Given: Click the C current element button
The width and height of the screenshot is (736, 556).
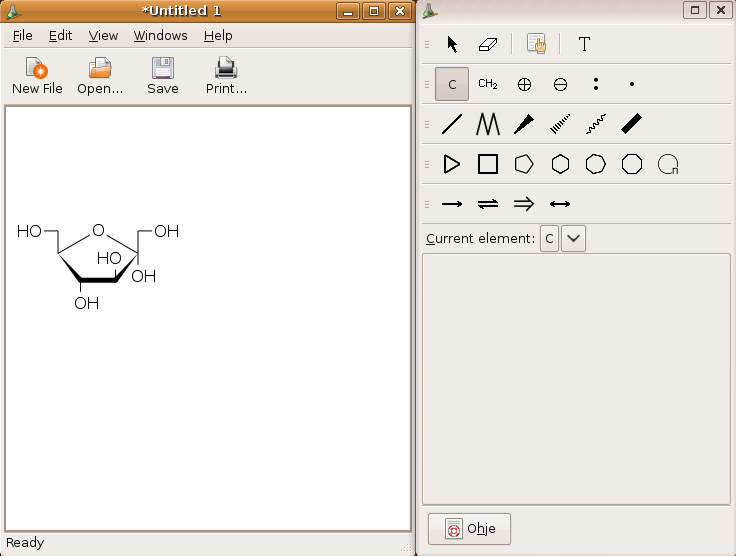Looking at the screenshot, I should point(549,239).
